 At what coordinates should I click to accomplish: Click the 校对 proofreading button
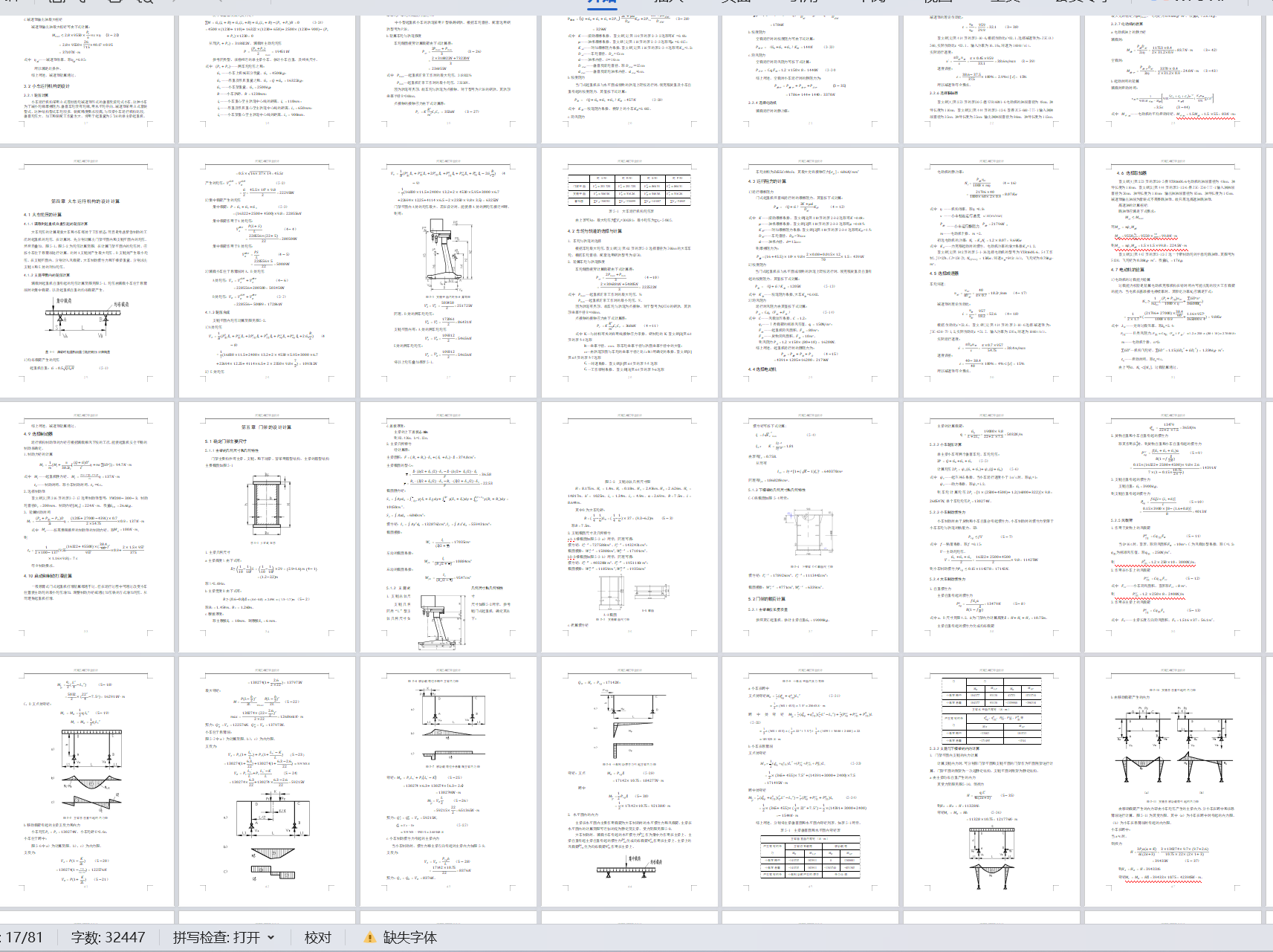pyautogui.click(x=318, y=937)
